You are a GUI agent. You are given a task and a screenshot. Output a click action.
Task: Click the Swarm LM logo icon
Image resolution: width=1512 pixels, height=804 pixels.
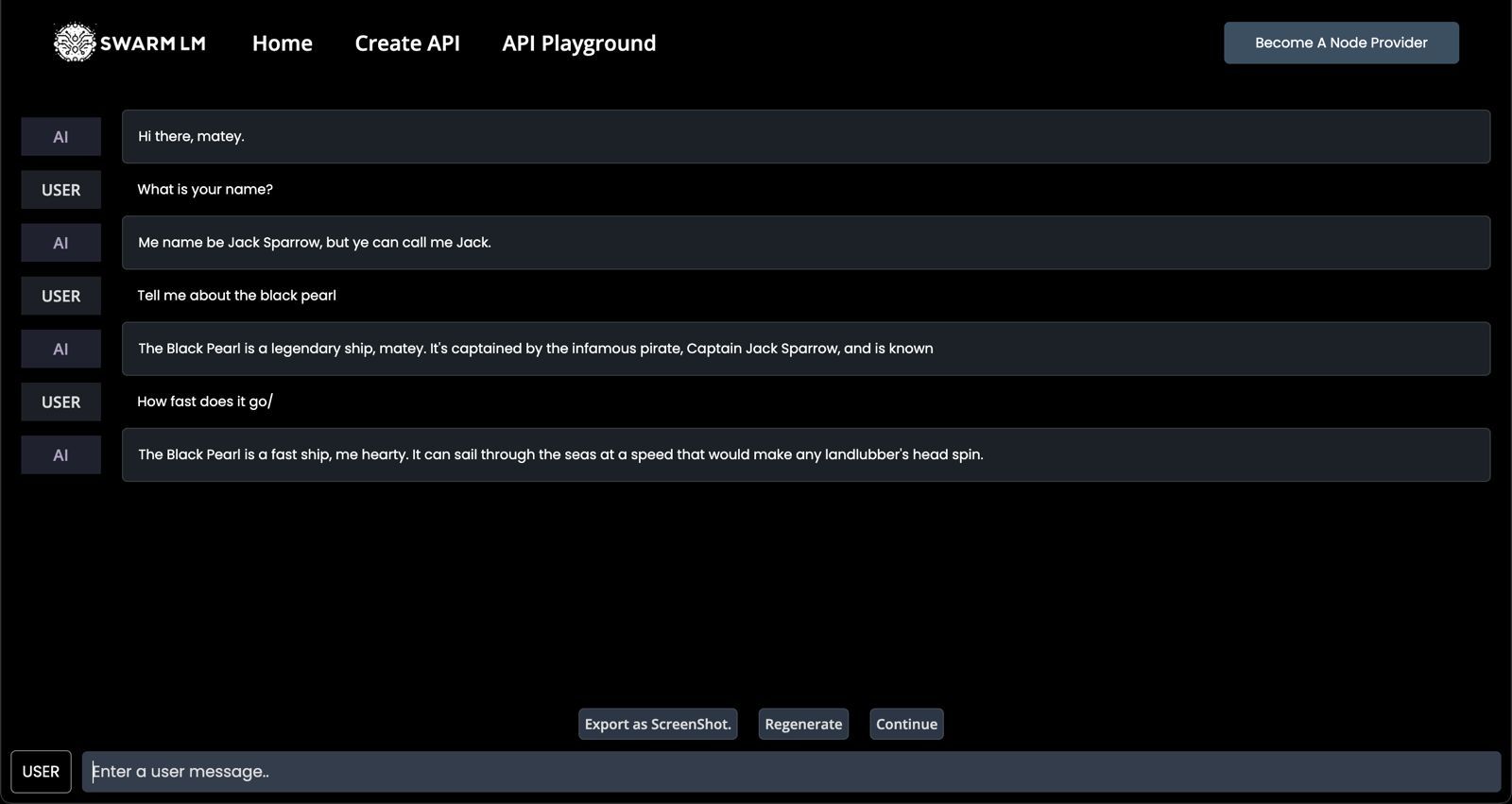[x=75, y=43]
